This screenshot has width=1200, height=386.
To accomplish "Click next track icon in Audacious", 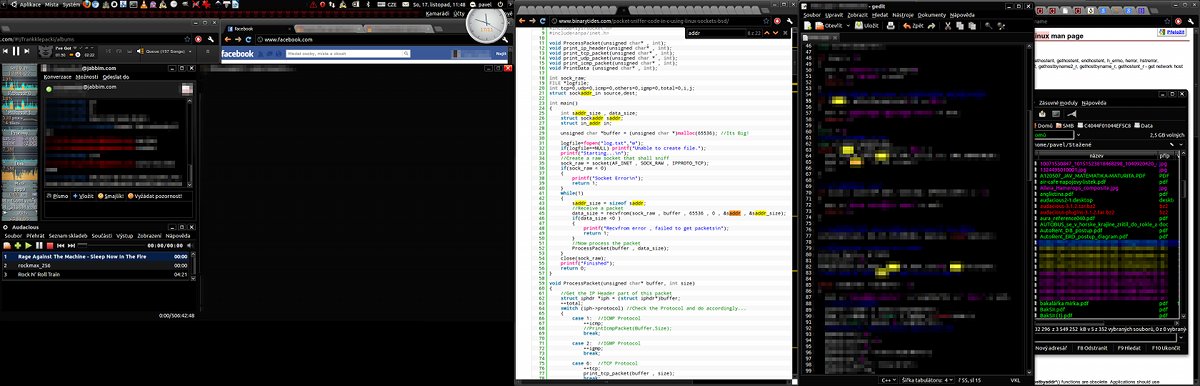I will 71,245.
